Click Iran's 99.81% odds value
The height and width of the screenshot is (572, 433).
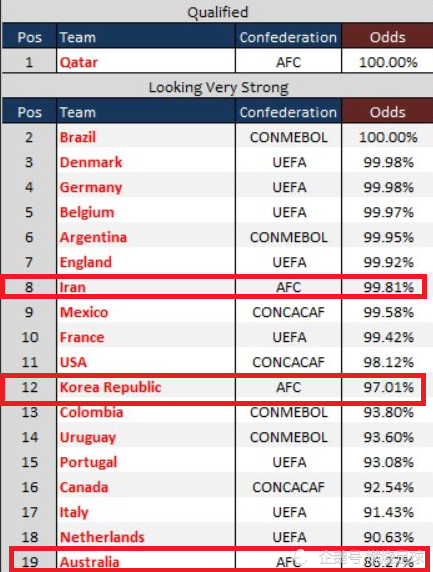point(388,287)
